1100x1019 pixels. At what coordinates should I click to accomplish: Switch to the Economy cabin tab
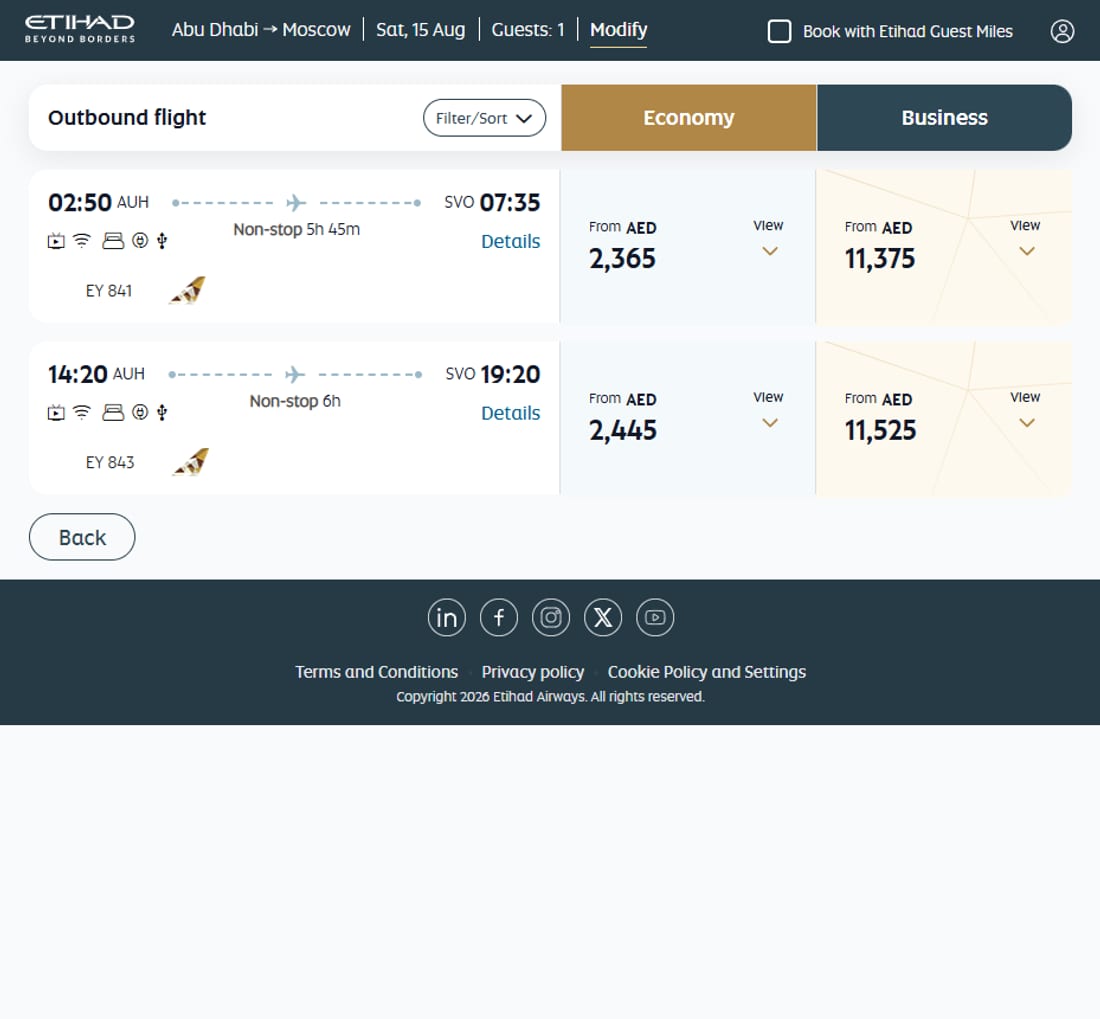click(x=689, y=118)
